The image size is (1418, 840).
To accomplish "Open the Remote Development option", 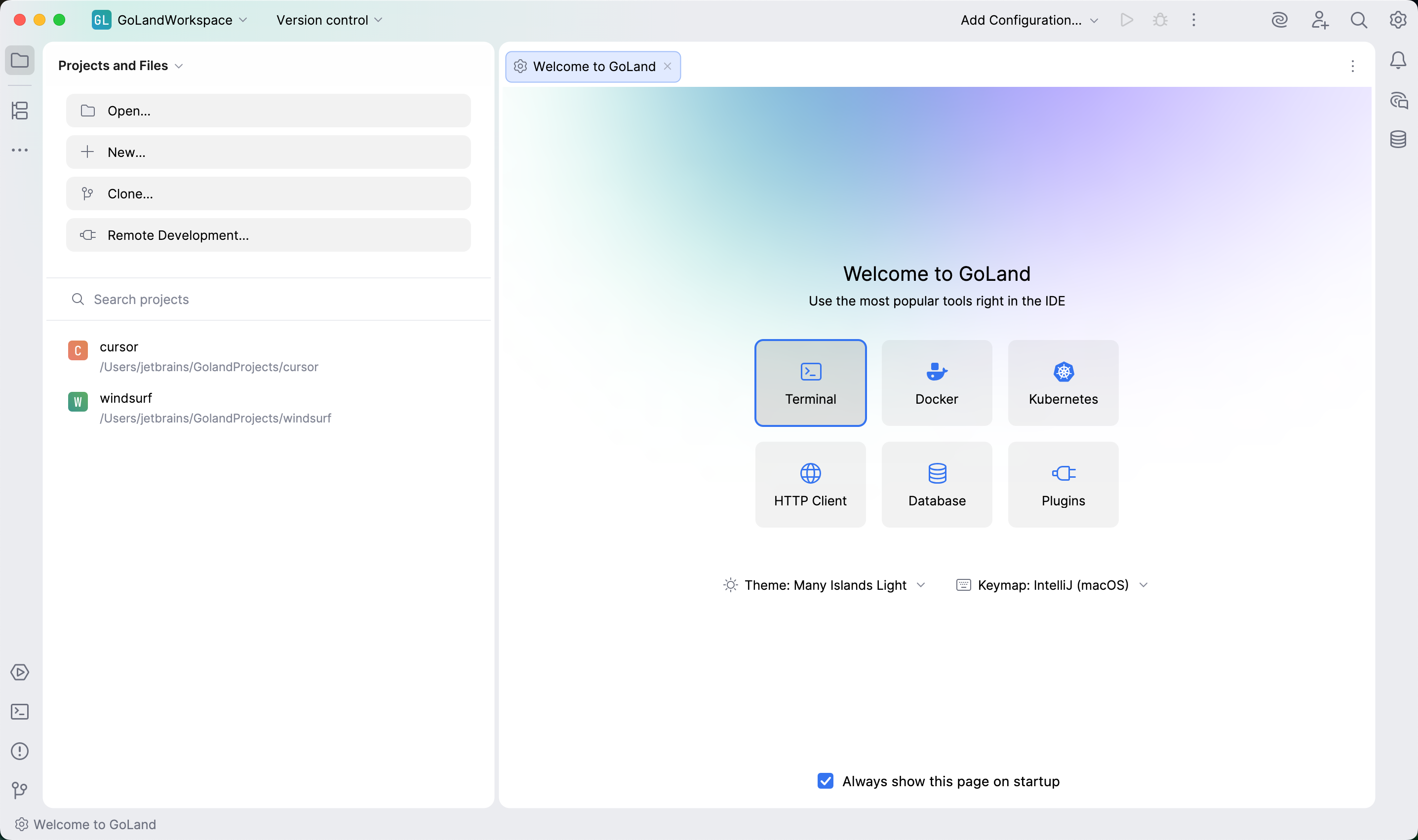I will (x=269, y=235).
